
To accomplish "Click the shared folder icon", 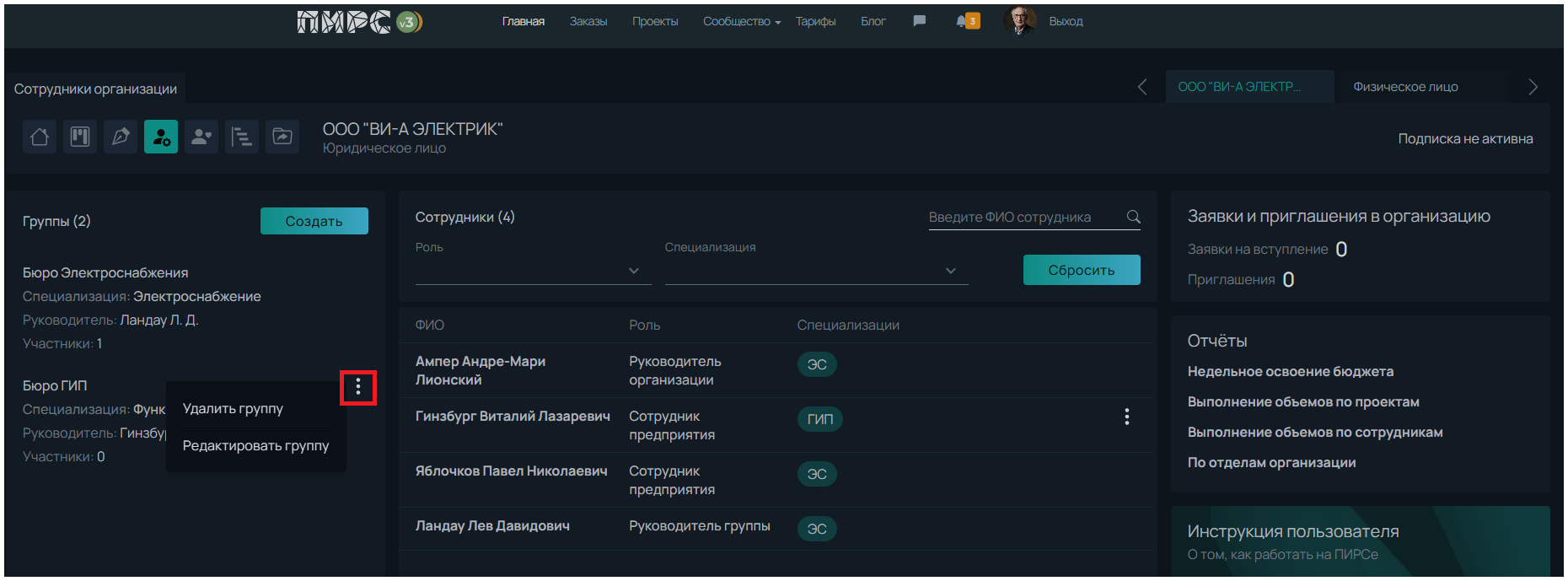I will coord(282,137).
